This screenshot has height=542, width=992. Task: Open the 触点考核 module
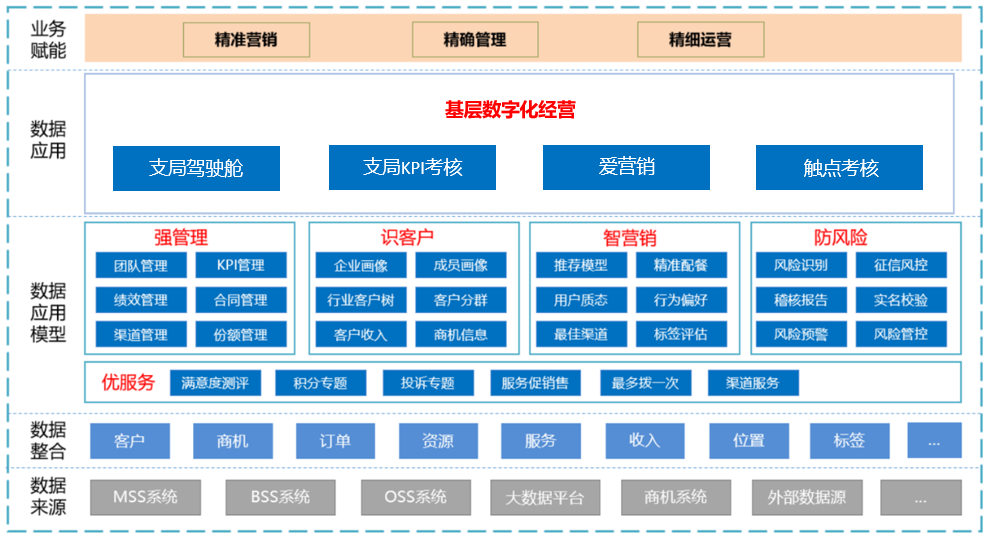(839, 168)
